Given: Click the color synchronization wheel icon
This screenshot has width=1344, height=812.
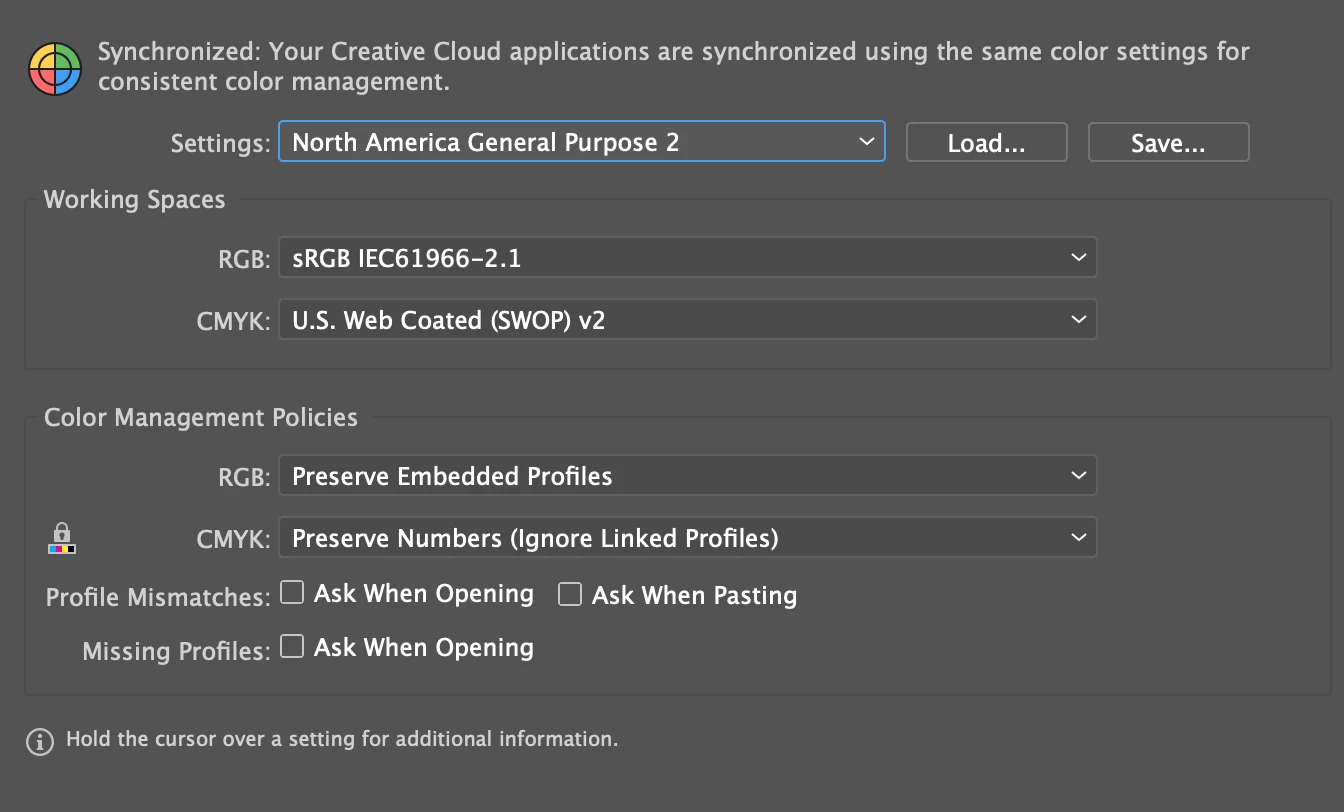Looking at the screenshot, I should coord(54,69).
